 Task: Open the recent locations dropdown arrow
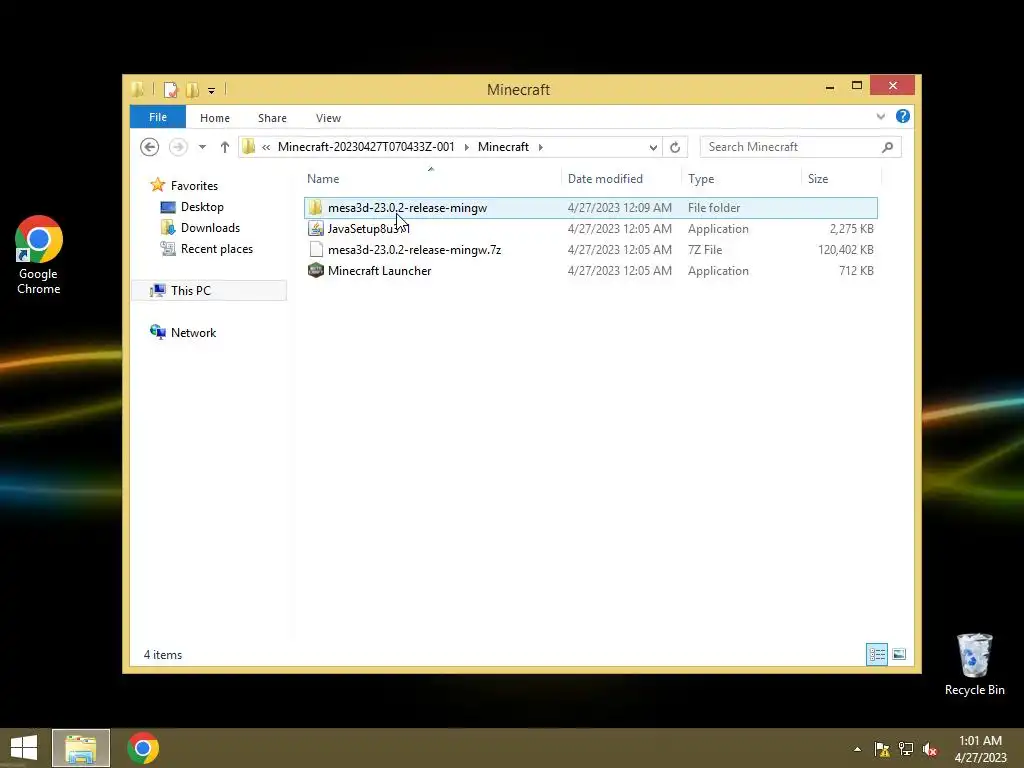click(x=202, y=147)
